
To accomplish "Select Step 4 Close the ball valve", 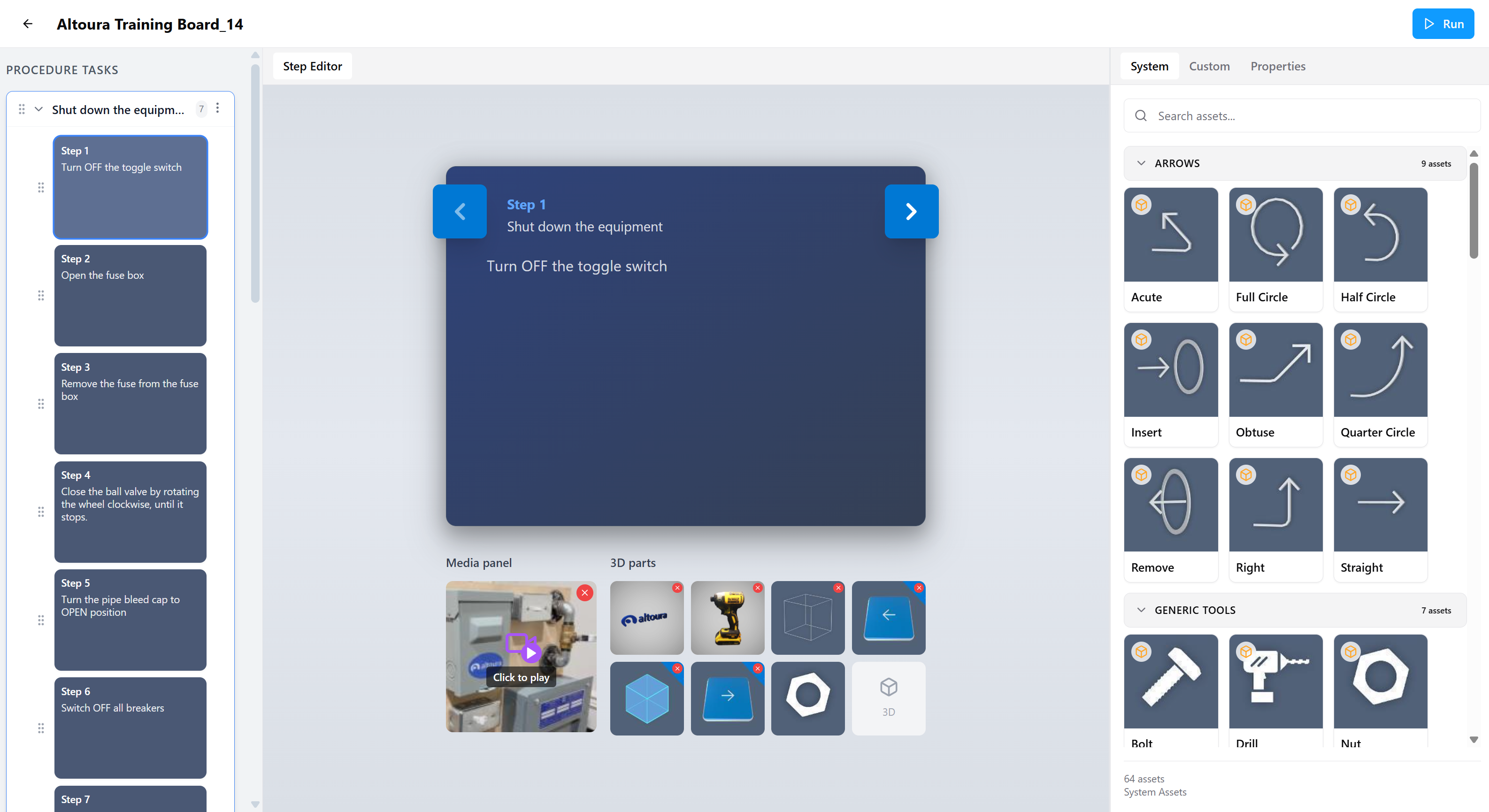I will (130, 512).
